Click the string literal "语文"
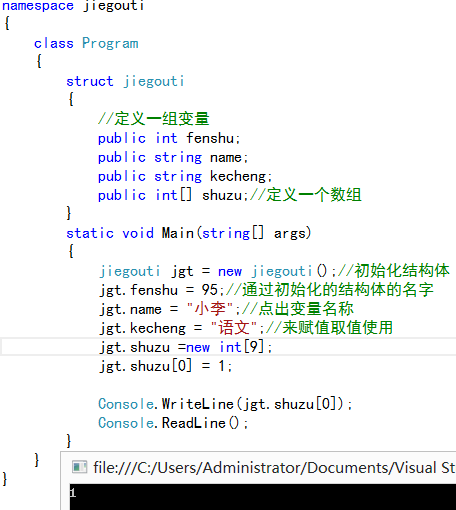 point(234,328)
